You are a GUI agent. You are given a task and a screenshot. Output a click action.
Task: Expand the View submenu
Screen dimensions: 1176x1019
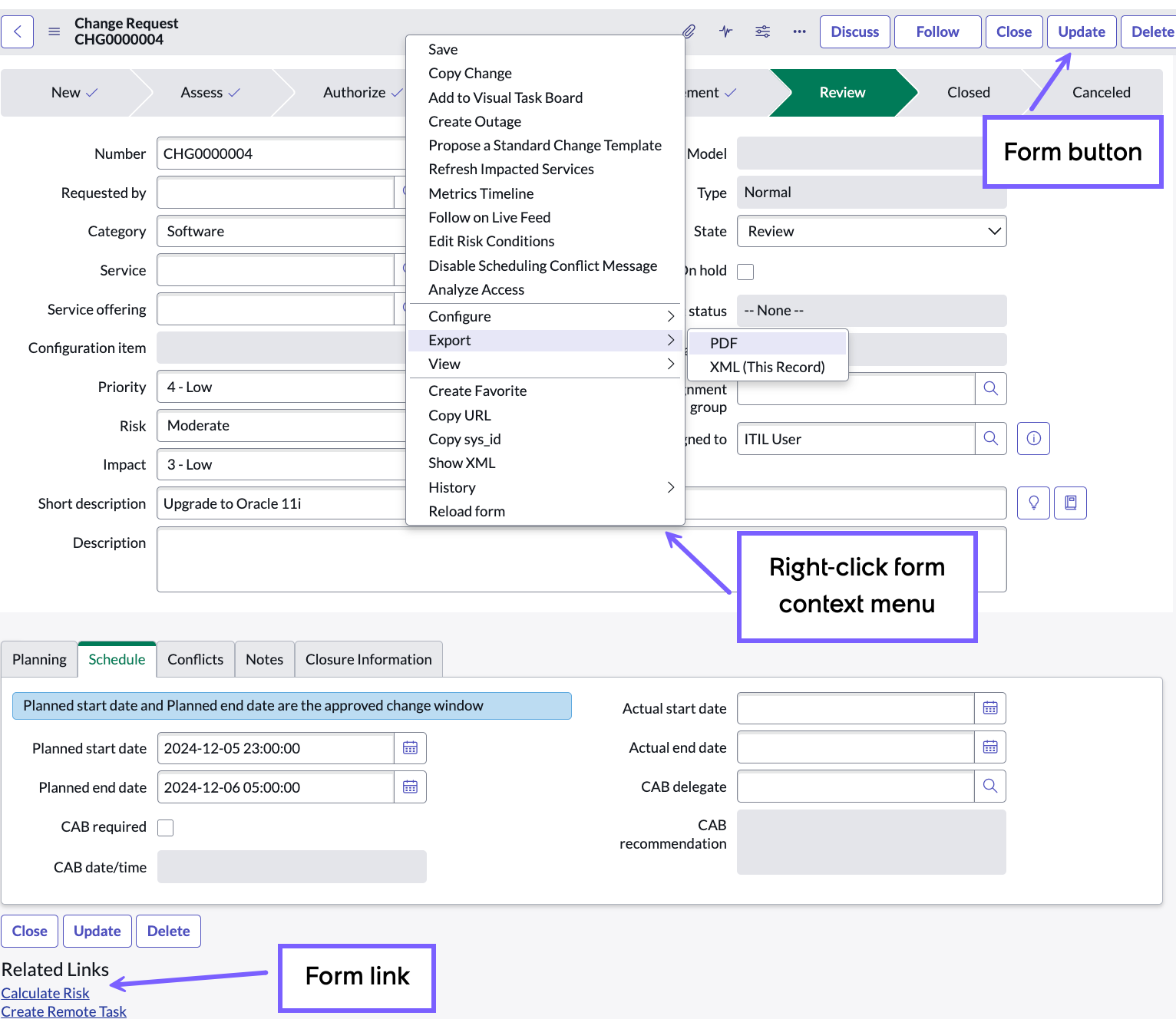(x=545, y=364)
